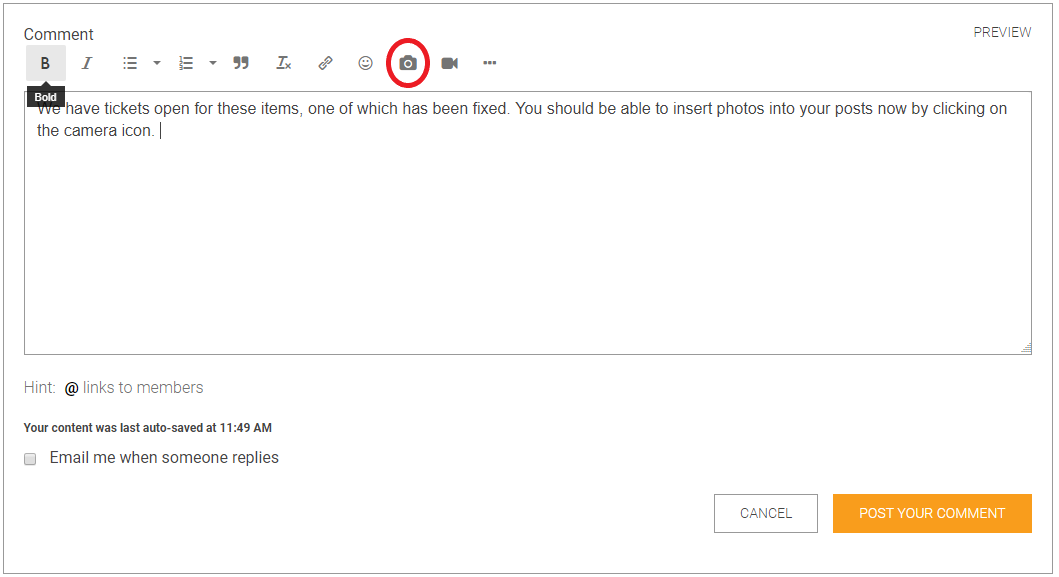Enable Email me when someone replies
The width and height of the screenshot is (1059, 577).
coord(30,459)
